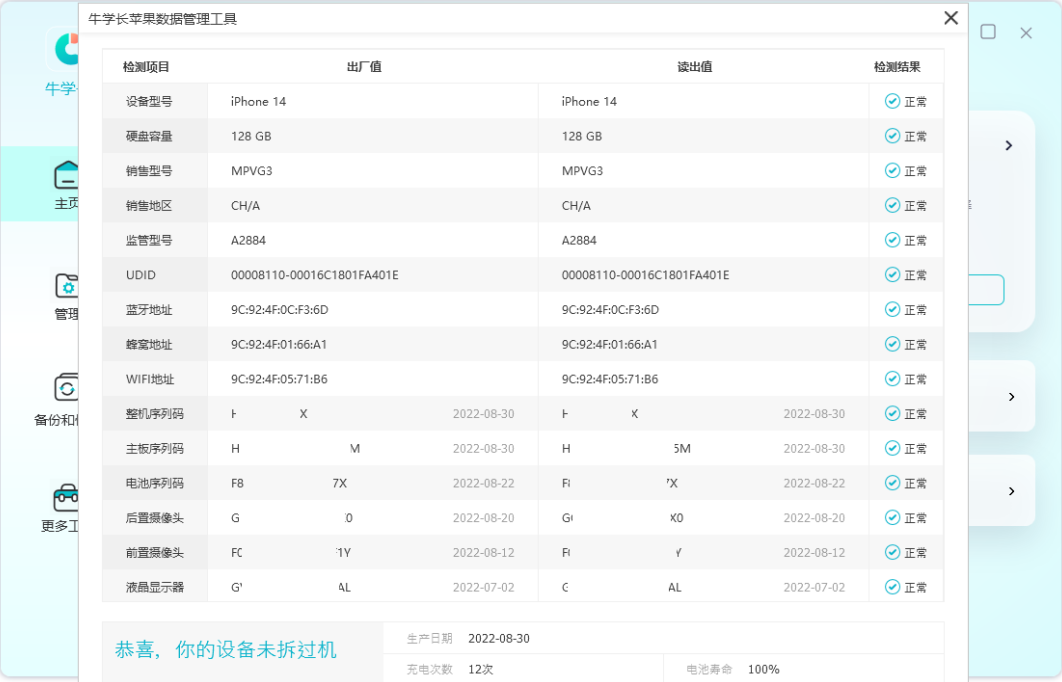Expand the bottom right panel arrow

[x=1009, y=490]
